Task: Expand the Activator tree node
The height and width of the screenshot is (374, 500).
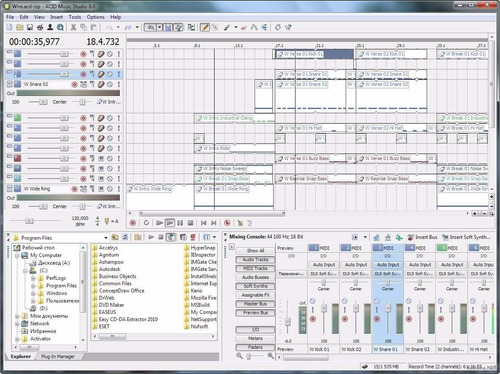Action: [17, 339]
